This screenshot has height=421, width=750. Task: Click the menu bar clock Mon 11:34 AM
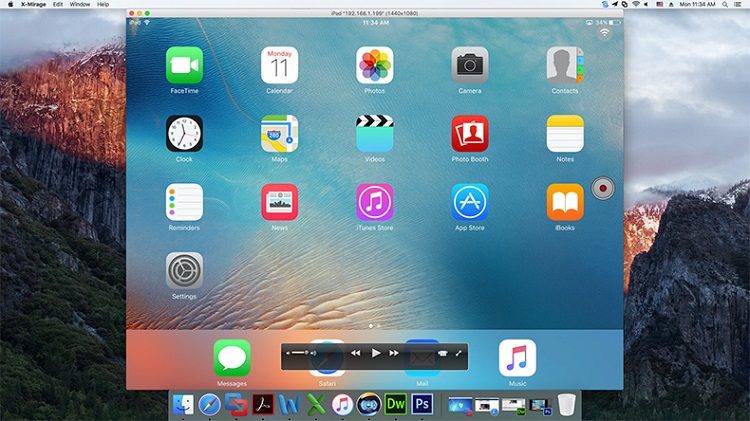[x=697, y=4]
